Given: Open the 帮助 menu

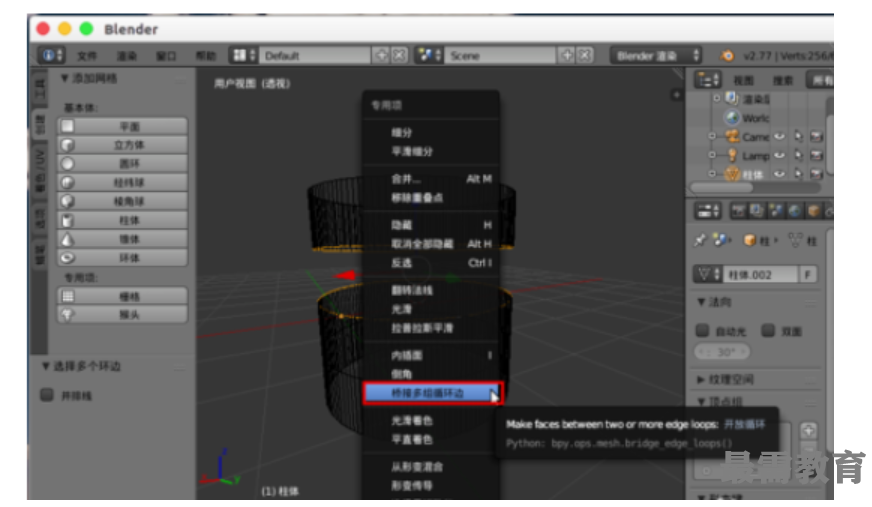Looking at the screenshot, I should tap(205, 56).
